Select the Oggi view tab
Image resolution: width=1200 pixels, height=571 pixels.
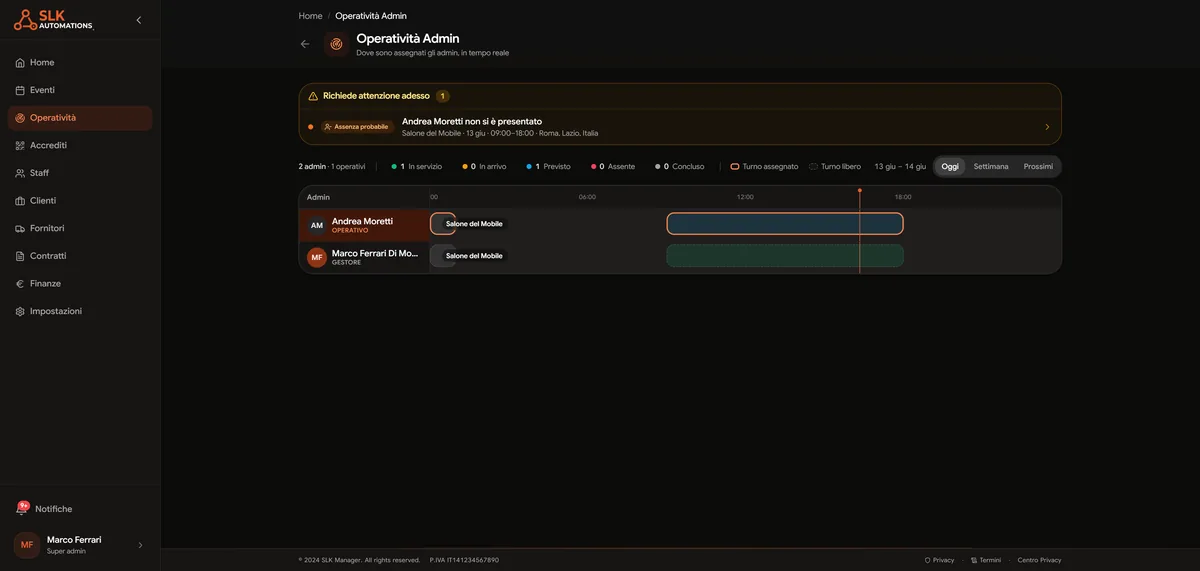(x=950, y=166)
